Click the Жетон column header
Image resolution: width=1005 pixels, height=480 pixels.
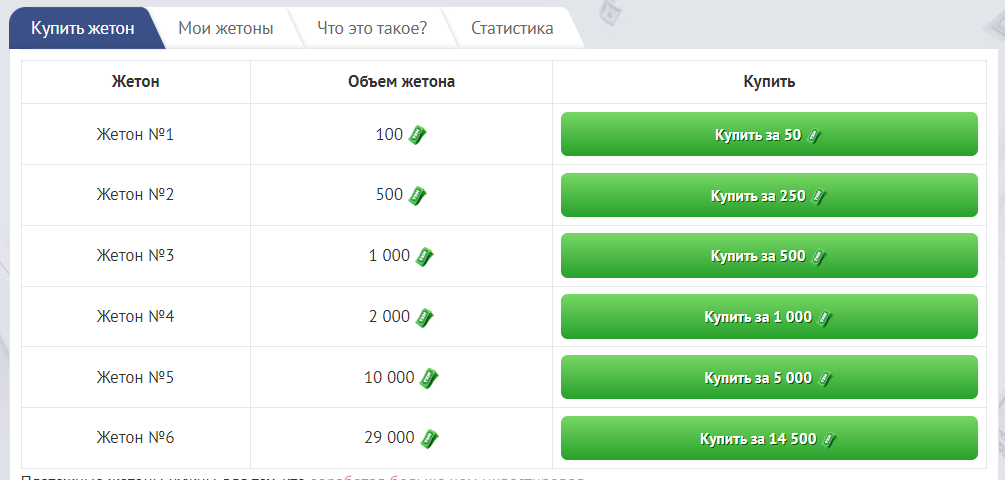pos(135,82)
